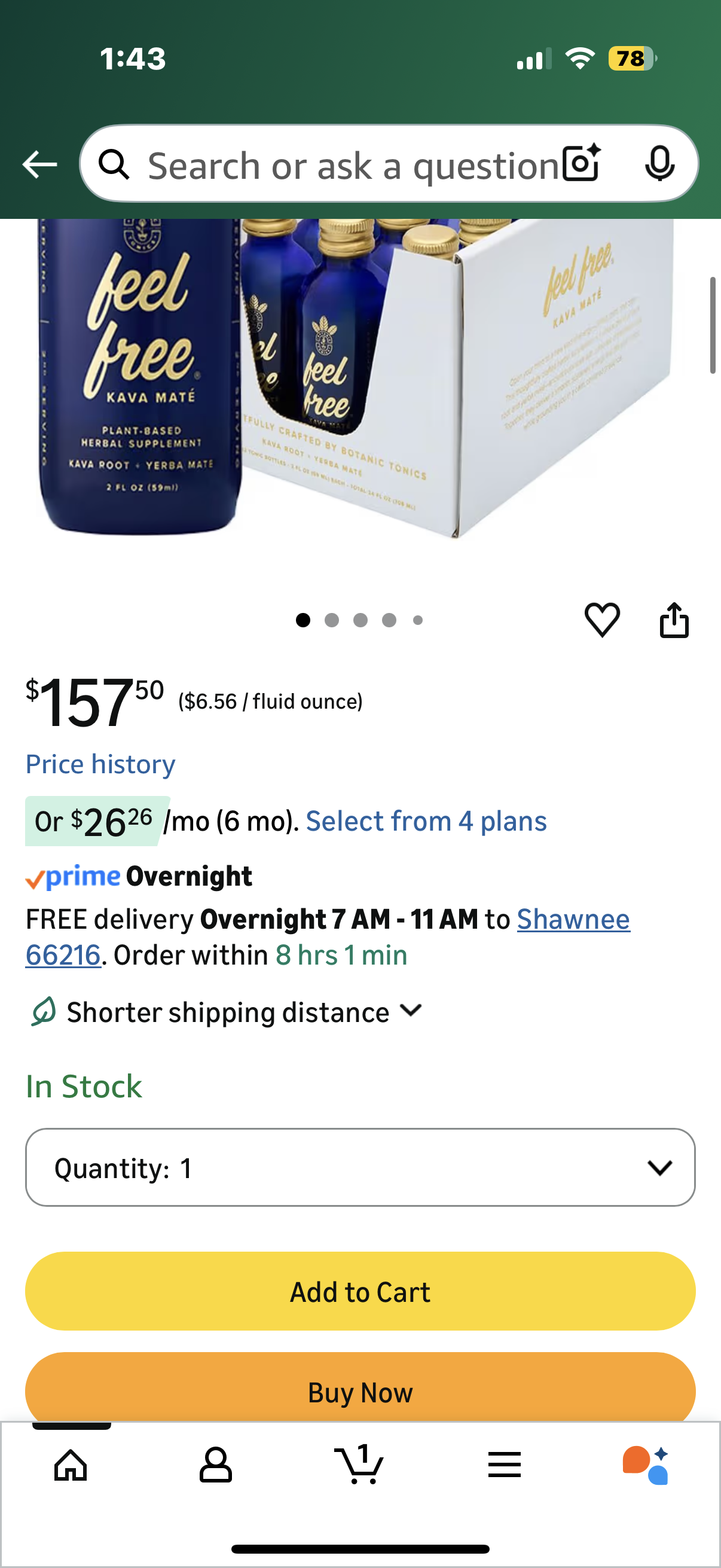Select the fourth image carousel dot

pyautogui.click(x=389, y=620)
